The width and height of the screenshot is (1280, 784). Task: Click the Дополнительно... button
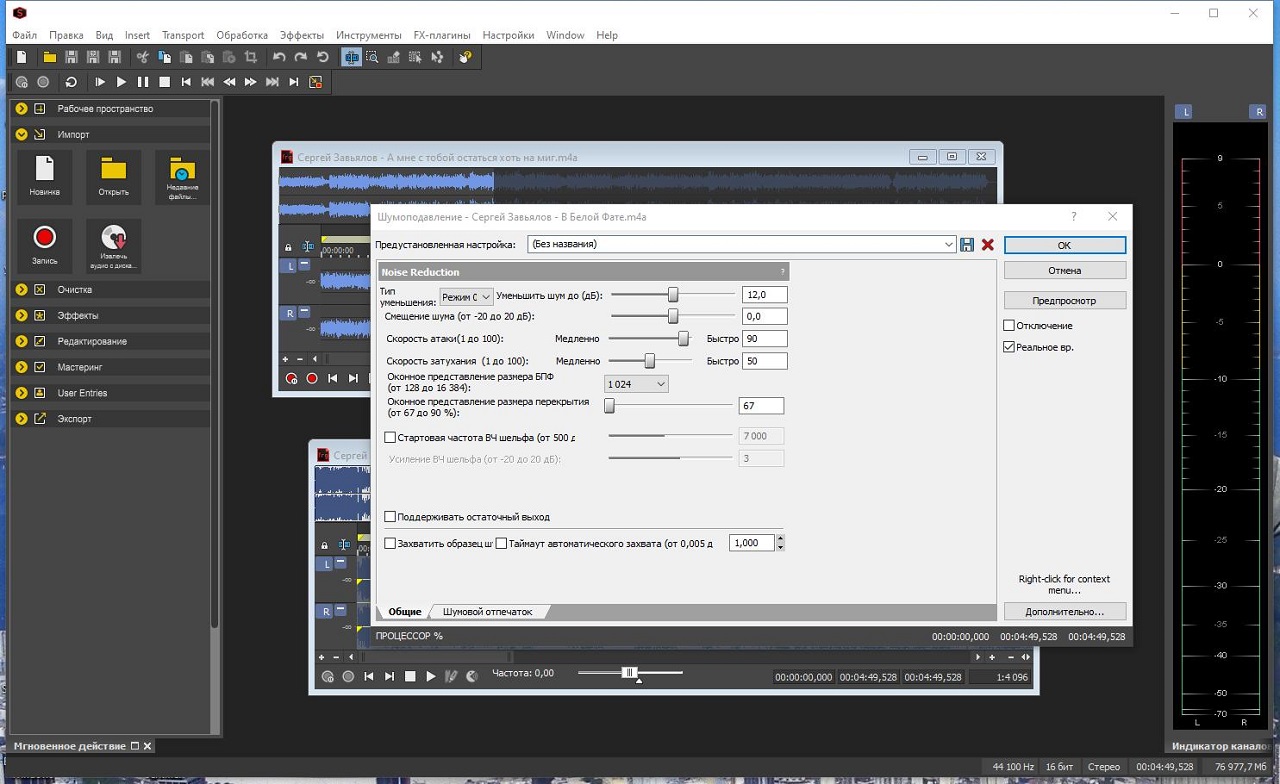point(1064,611)
